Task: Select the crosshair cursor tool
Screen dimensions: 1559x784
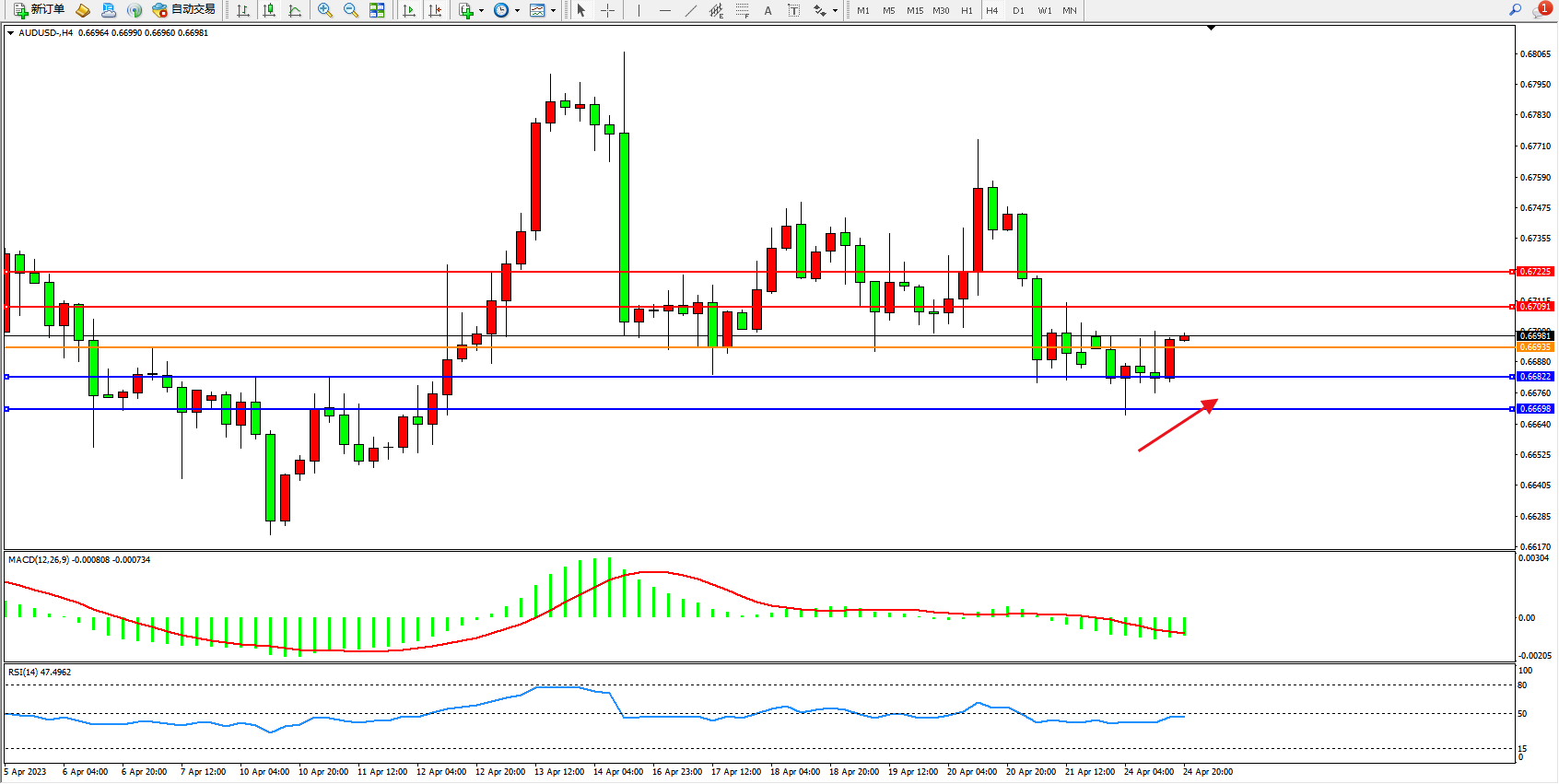Action: coord(607,10)
